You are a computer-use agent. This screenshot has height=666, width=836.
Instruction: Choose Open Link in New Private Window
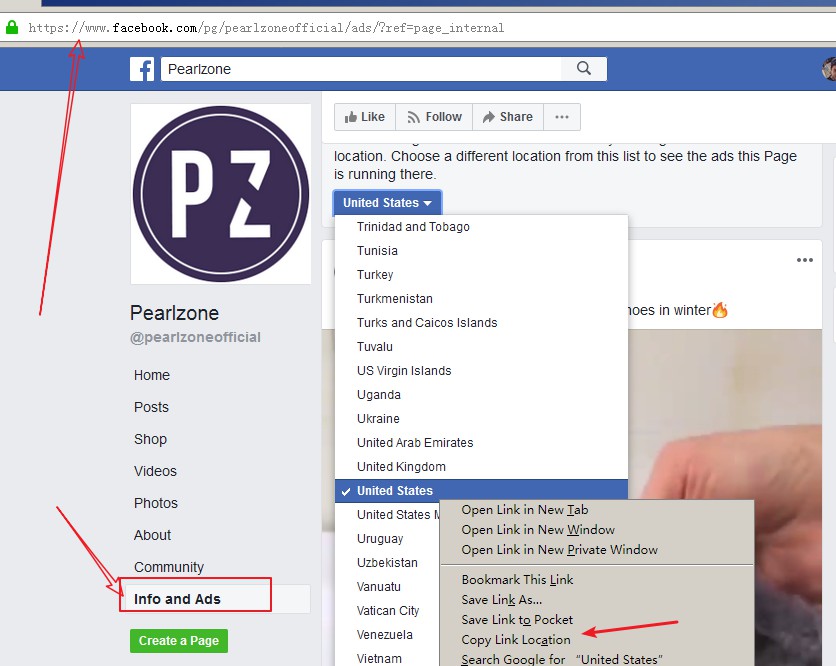point(597,550)
